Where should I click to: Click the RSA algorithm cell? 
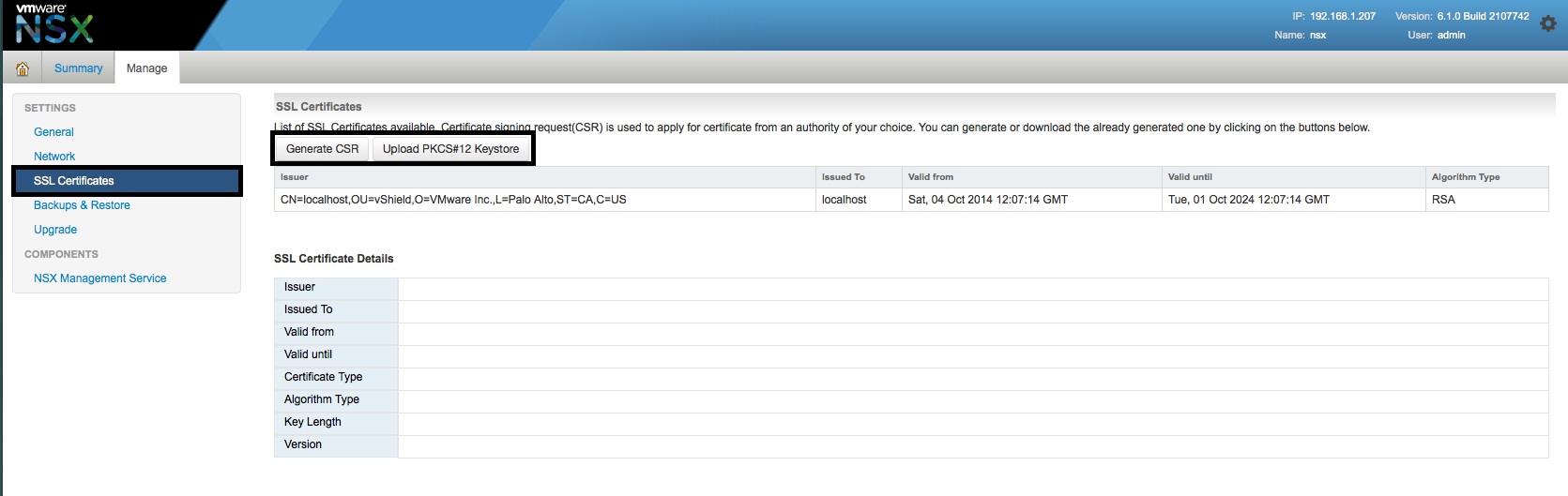tap(1443, 200)
